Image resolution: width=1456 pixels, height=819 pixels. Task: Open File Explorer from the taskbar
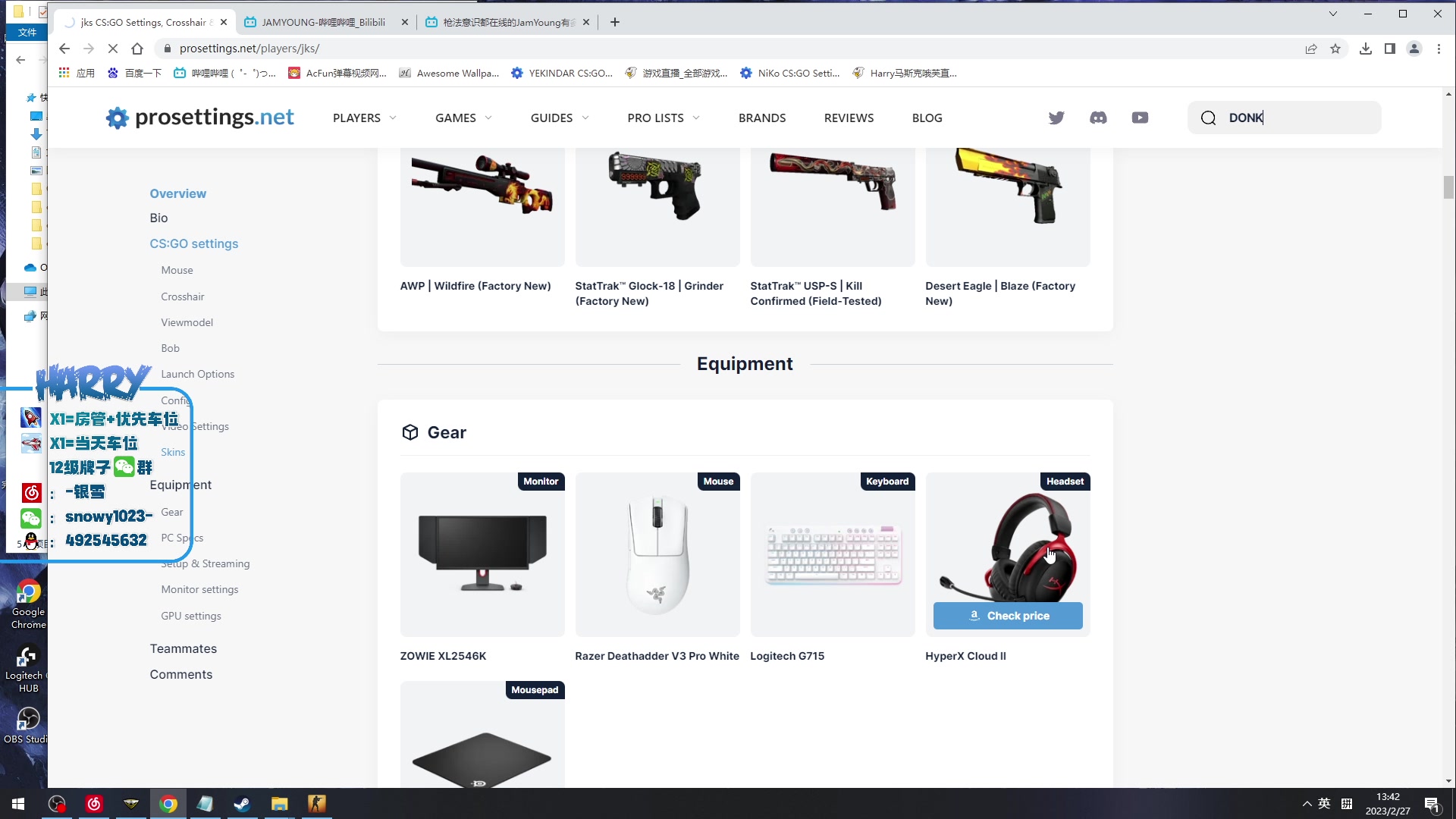(x=280, y=804)
